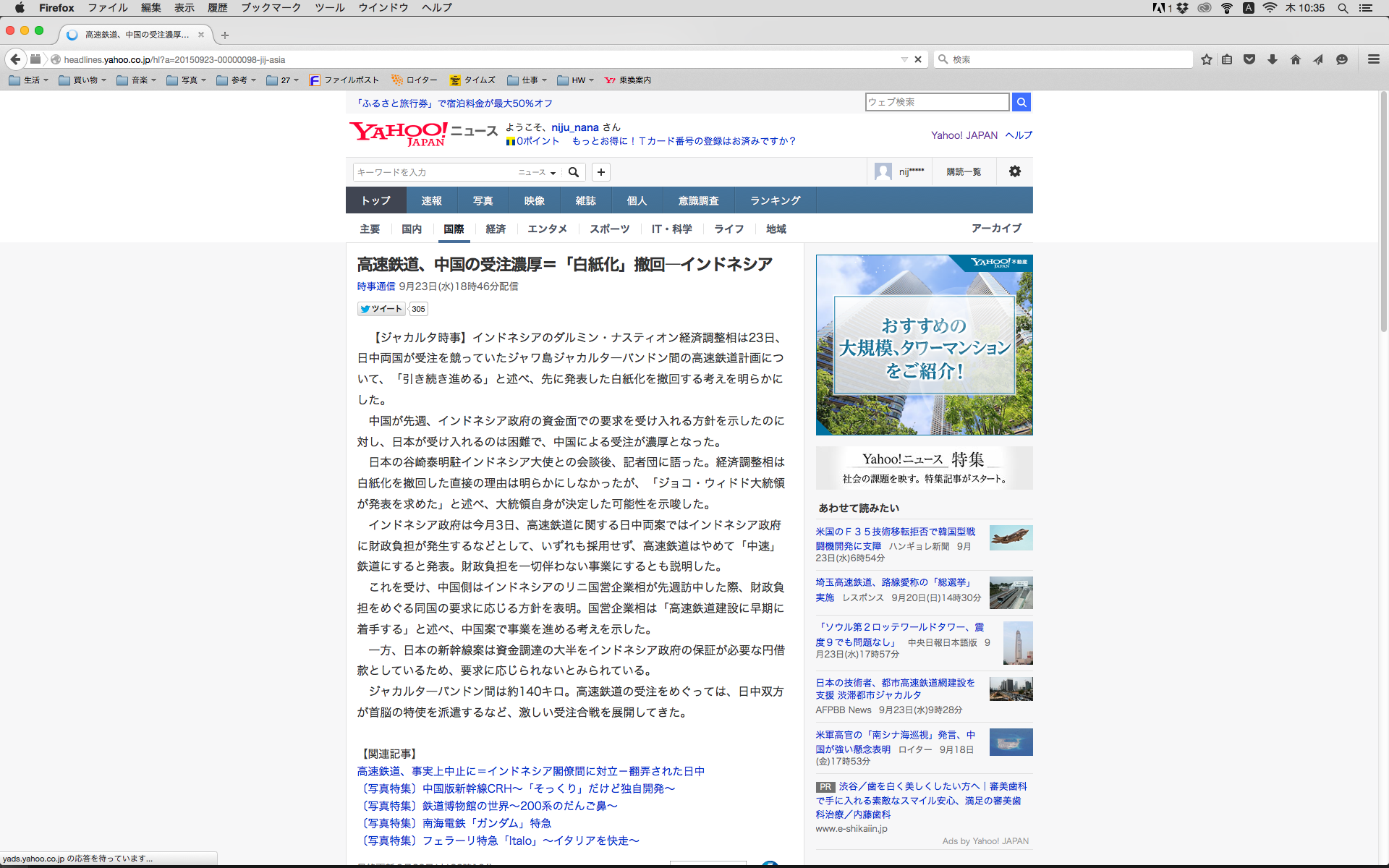Click the ツイート button
The height and width of the screenshot is (868, 1389).
tap(381, 309)
